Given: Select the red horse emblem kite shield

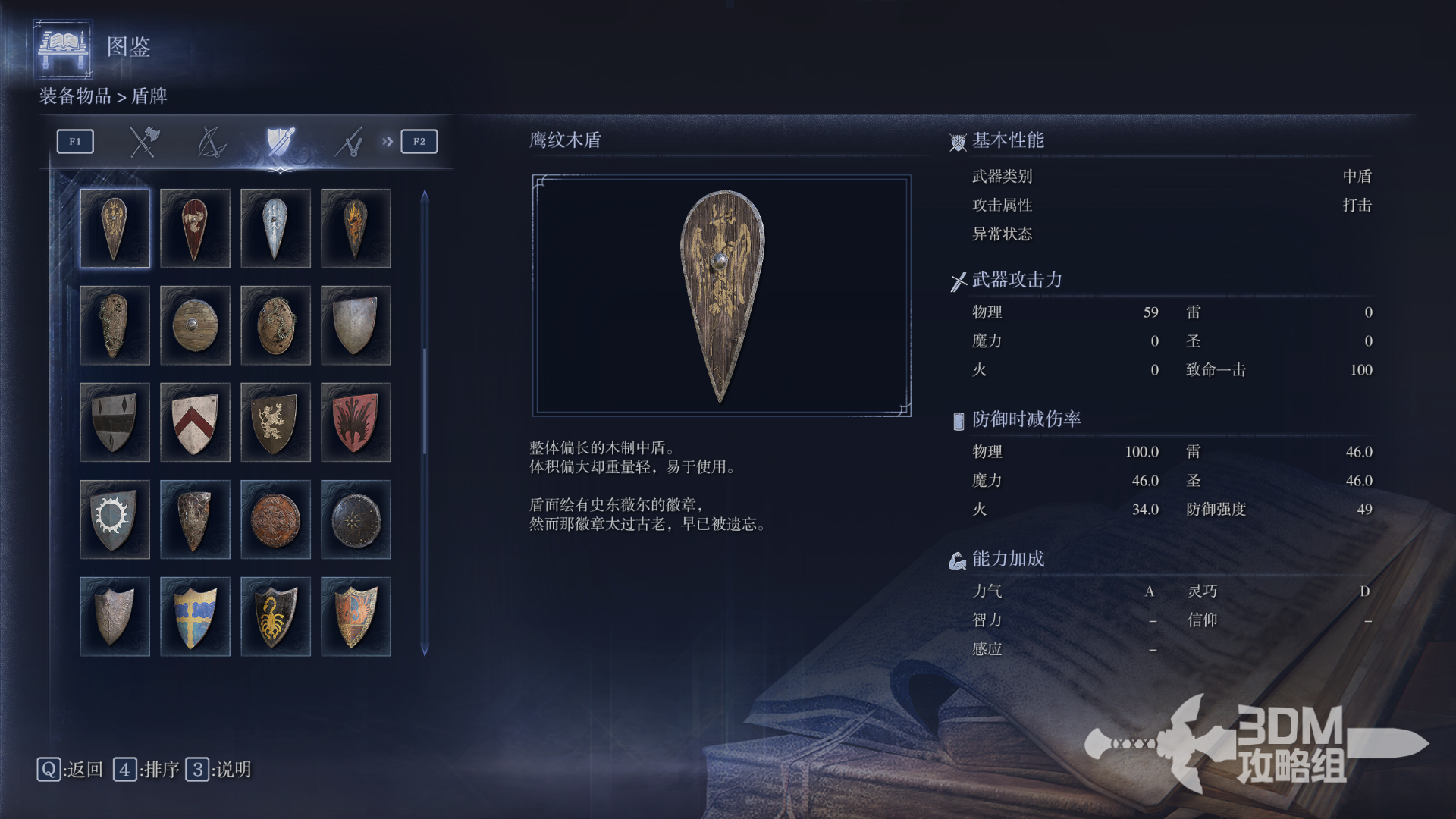Looking at the screenshot, I should 195,228.
